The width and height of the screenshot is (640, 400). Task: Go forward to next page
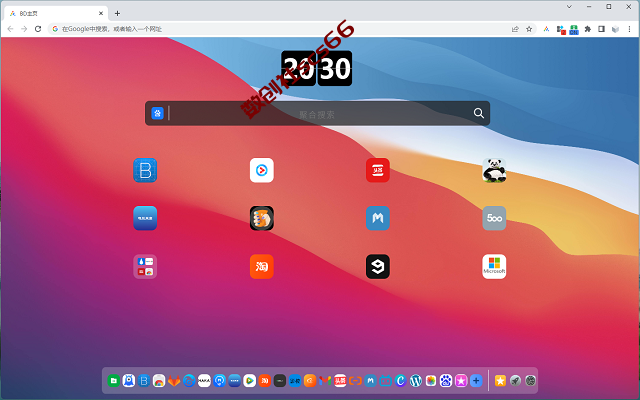tap(24, 29)
